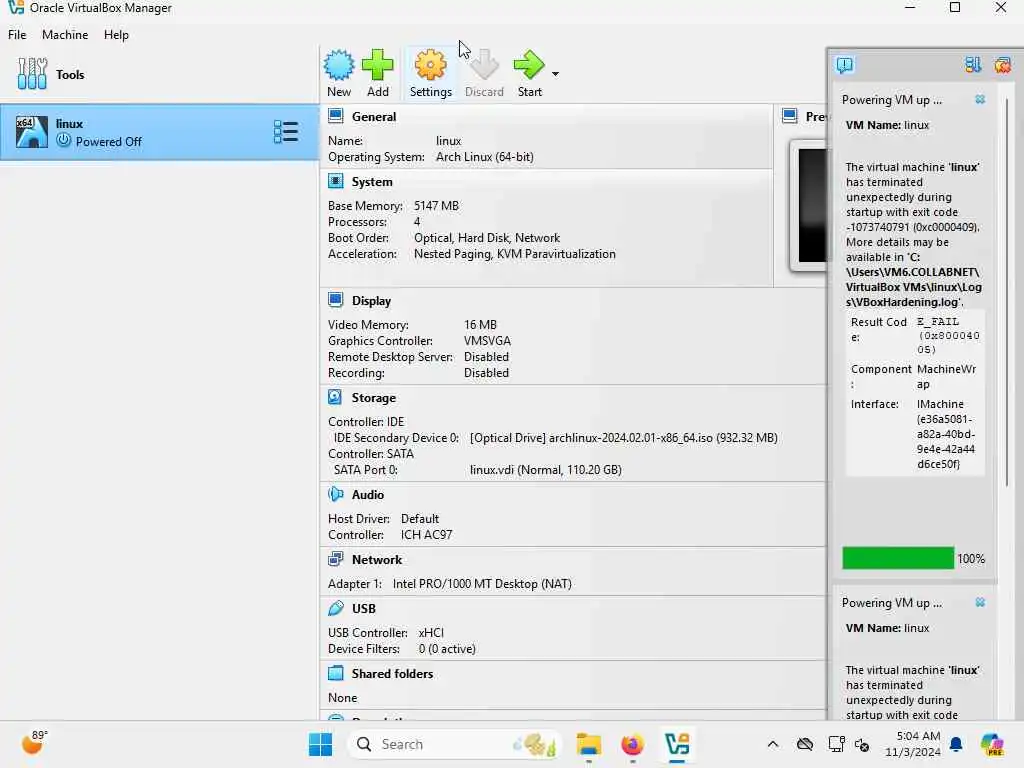Open File Explorer from the taskbar

point(588,744)
